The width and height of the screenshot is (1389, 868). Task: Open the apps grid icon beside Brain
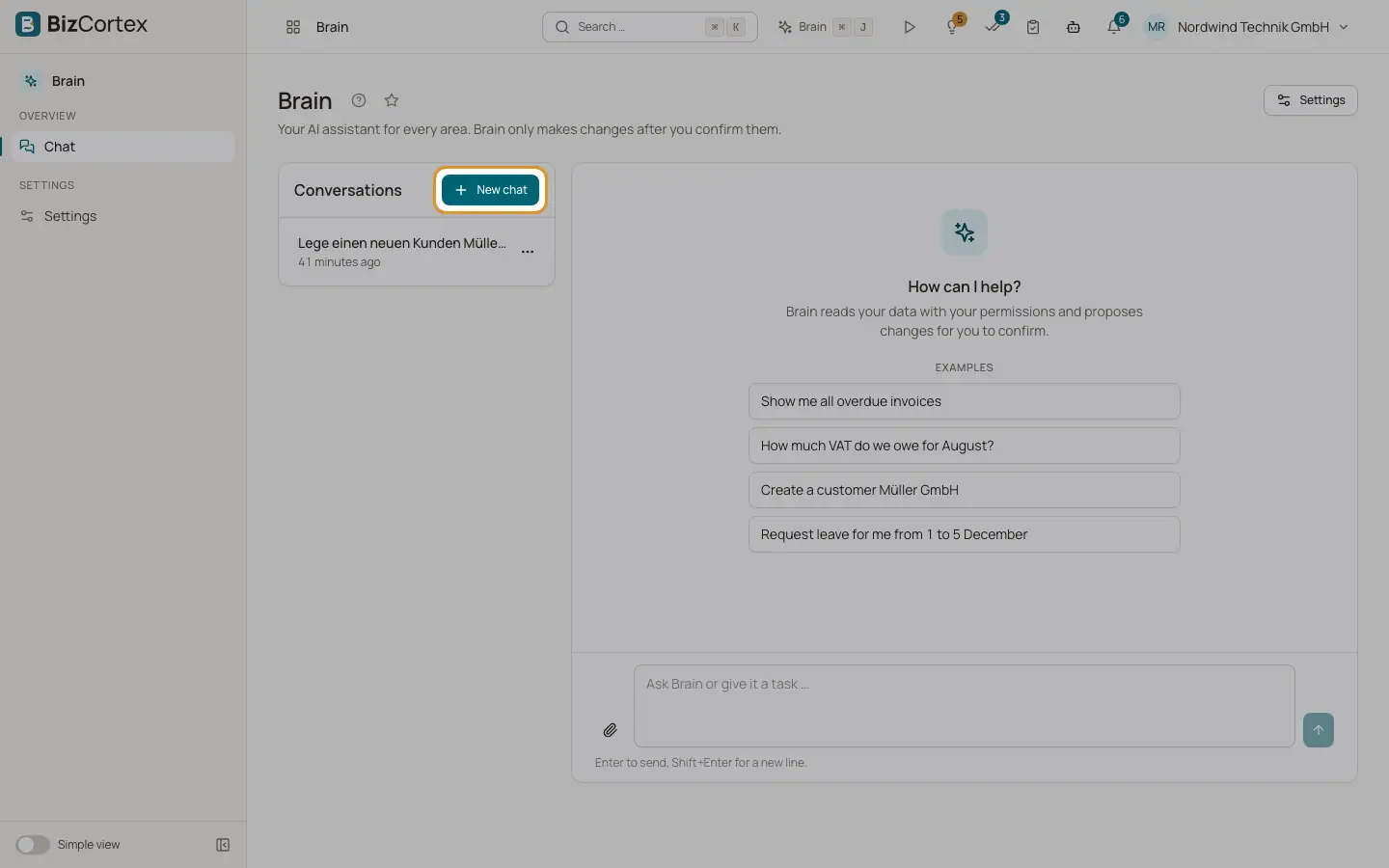(x=293, y=27)
